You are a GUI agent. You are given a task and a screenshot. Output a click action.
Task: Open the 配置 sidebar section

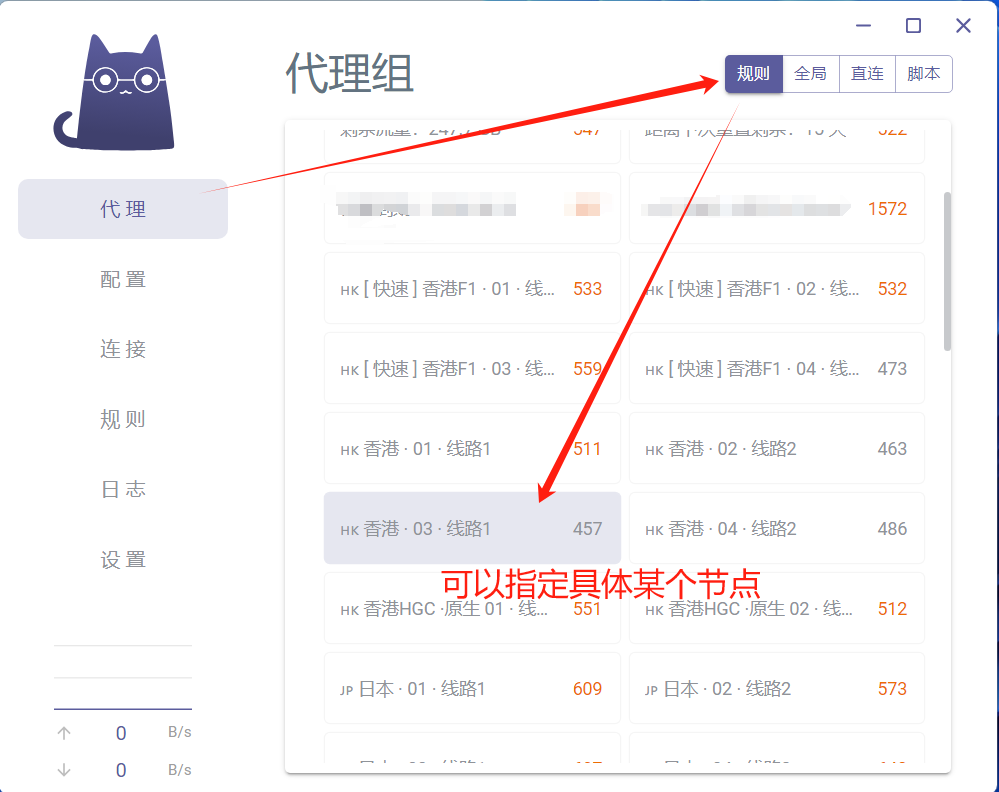tap(123, 279)
